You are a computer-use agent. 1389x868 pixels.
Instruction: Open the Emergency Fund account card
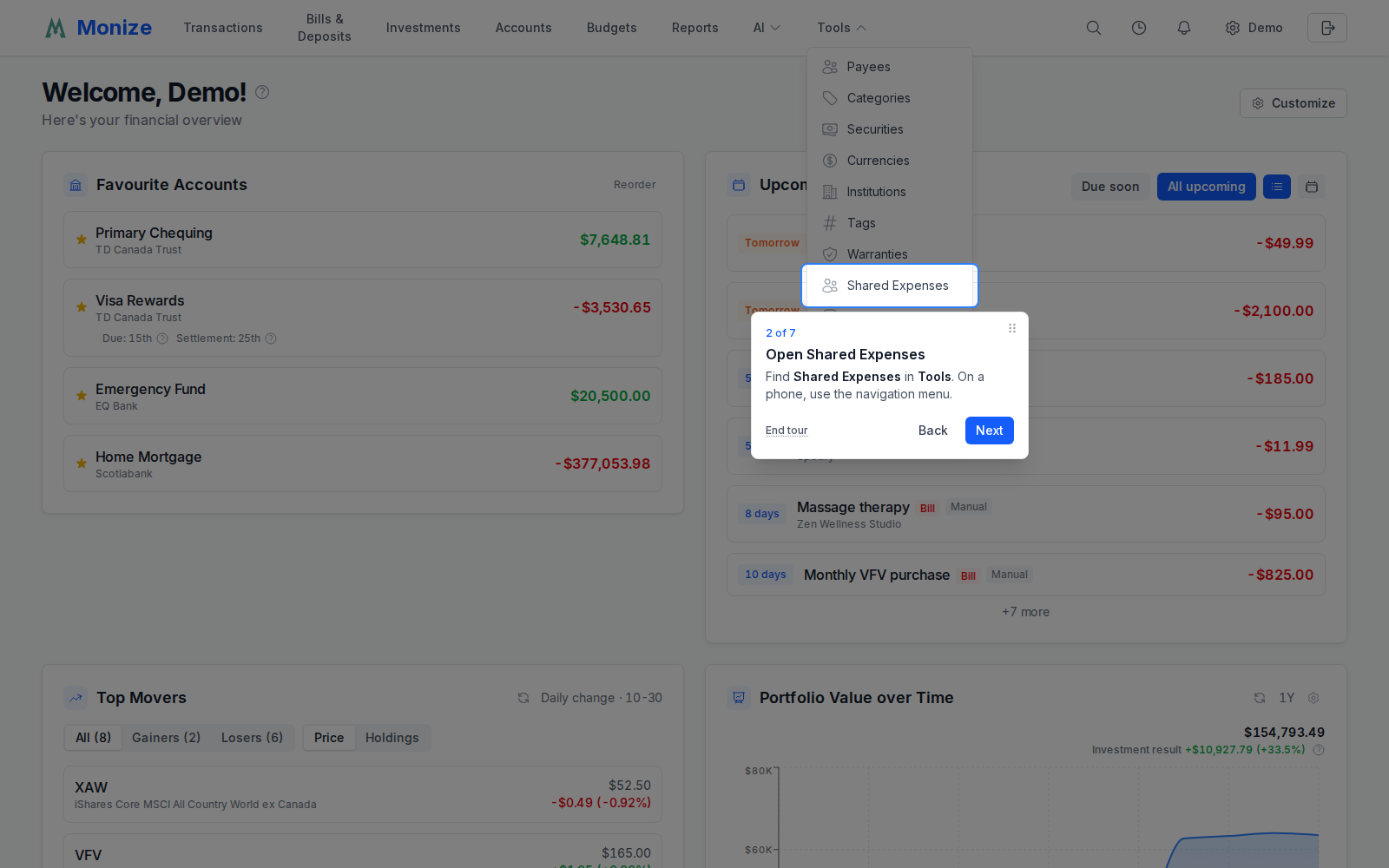coord(363,396)
